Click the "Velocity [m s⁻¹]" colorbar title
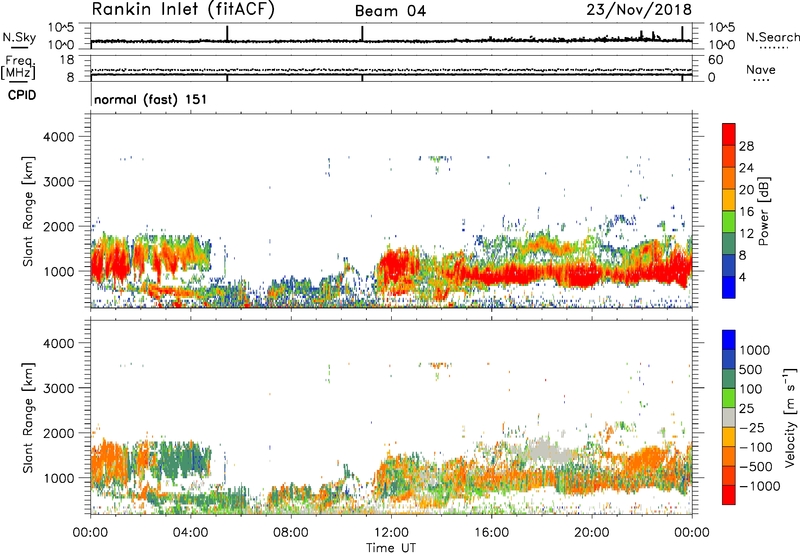800x554 pixels. (x=790, y=417)
